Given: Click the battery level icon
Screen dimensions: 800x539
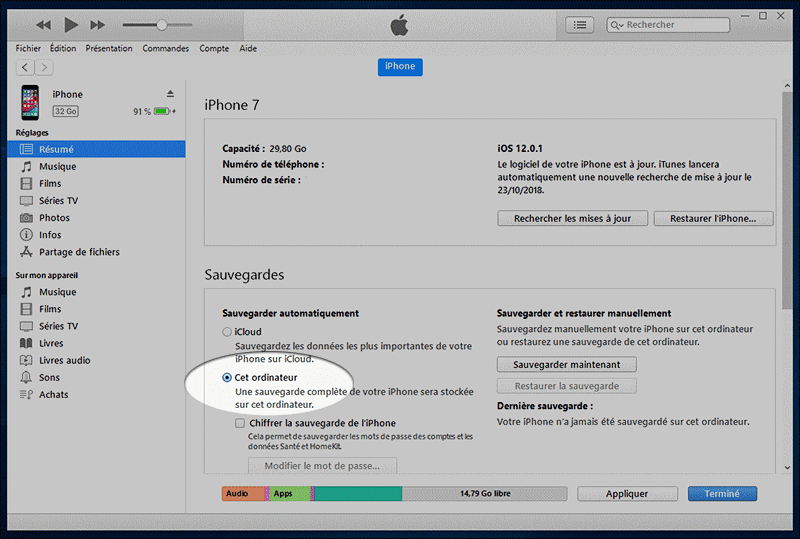Looking at the screenshot, I should [164, 111].
